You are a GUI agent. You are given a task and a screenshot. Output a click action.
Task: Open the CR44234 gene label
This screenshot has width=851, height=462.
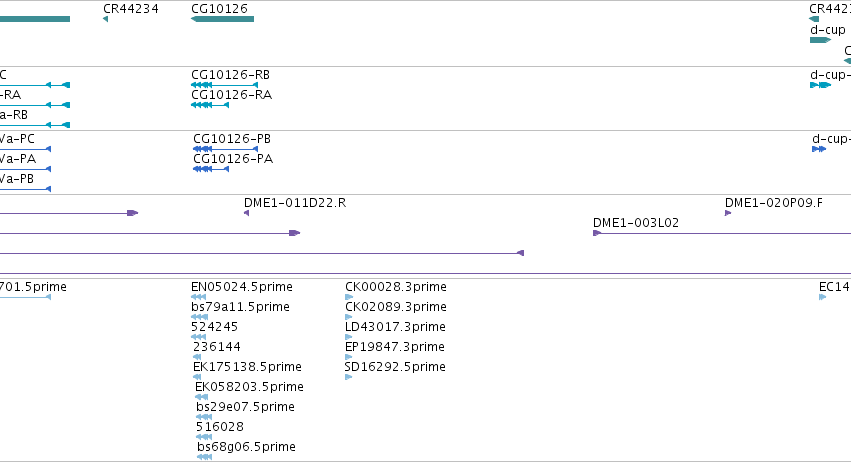(131, 9)
